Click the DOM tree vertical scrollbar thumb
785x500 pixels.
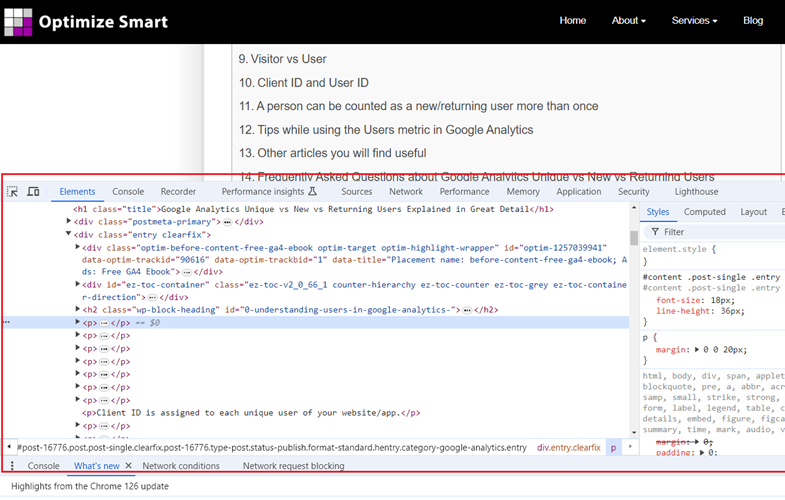pyautogui.click(x=634, y=238)
